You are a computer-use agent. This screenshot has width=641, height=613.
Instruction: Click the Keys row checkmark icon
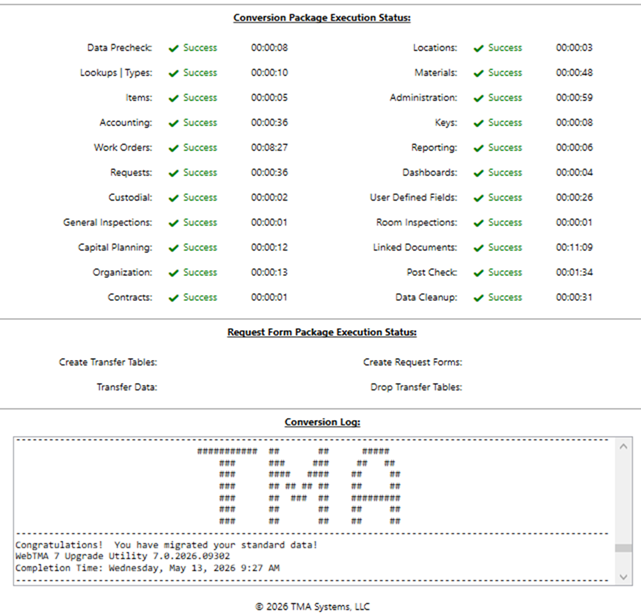[479, 123]
